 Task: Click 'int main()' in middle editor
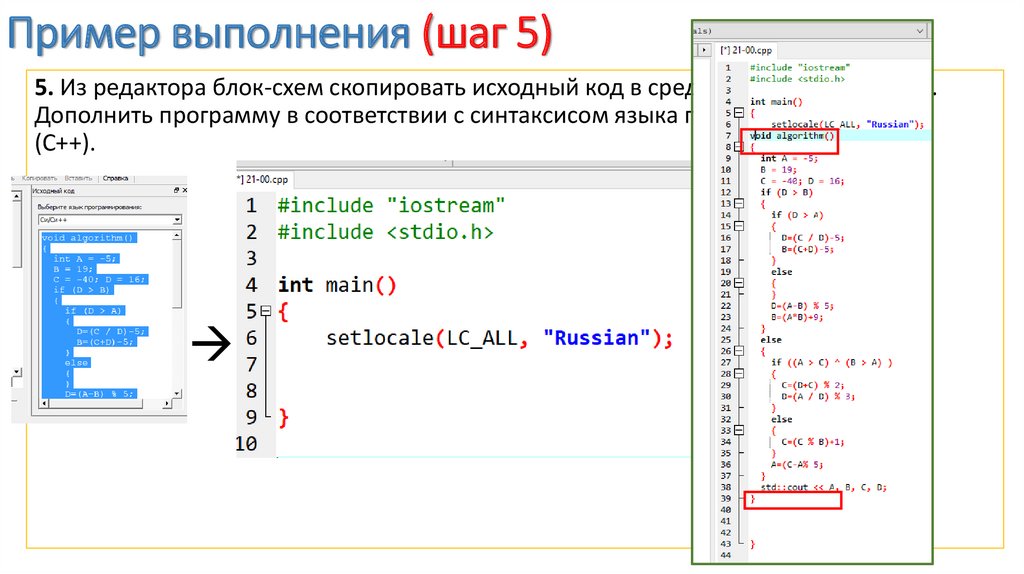337,285
